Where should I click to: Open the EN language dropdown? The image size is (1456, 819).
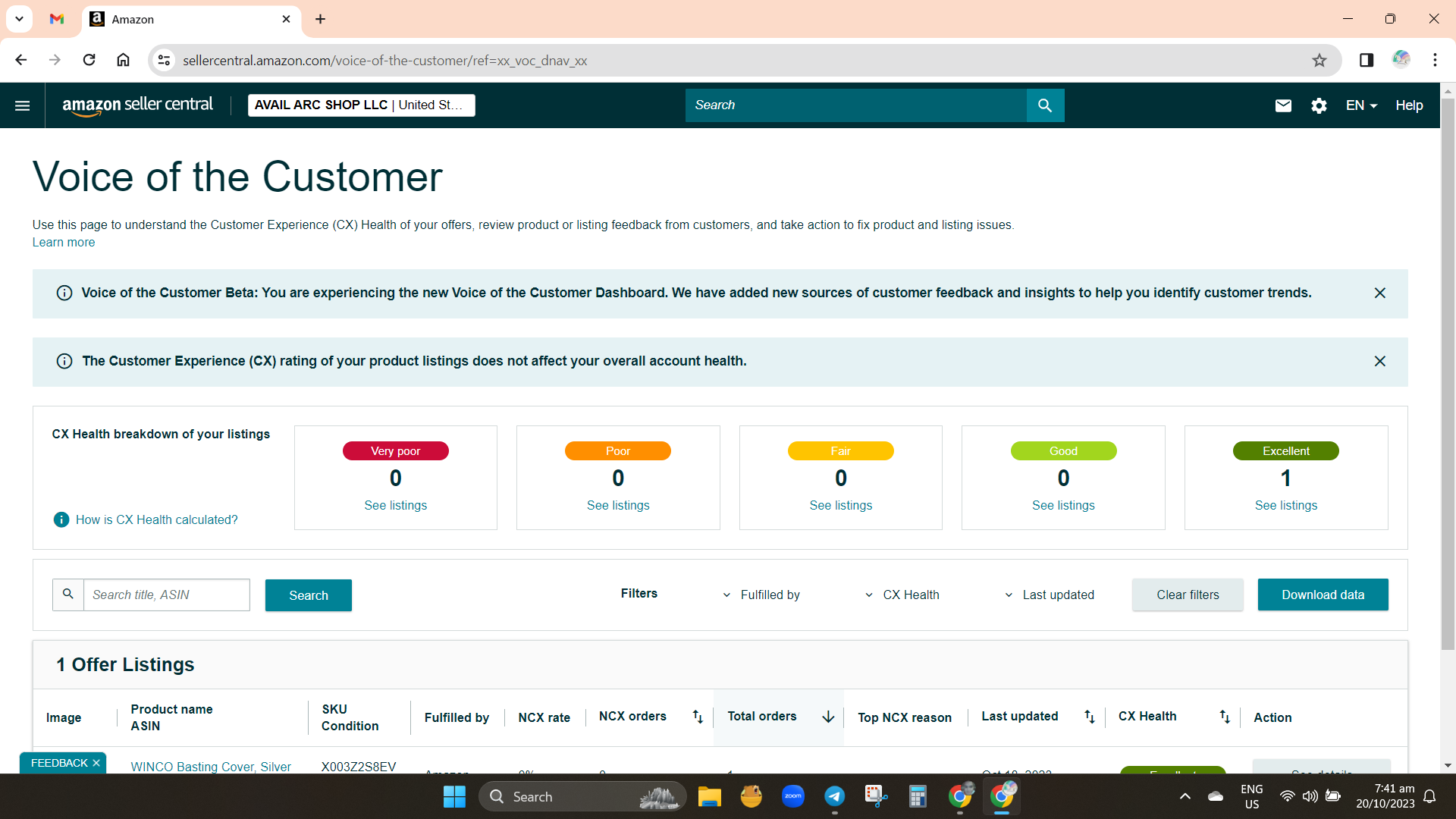[1361, 105]
